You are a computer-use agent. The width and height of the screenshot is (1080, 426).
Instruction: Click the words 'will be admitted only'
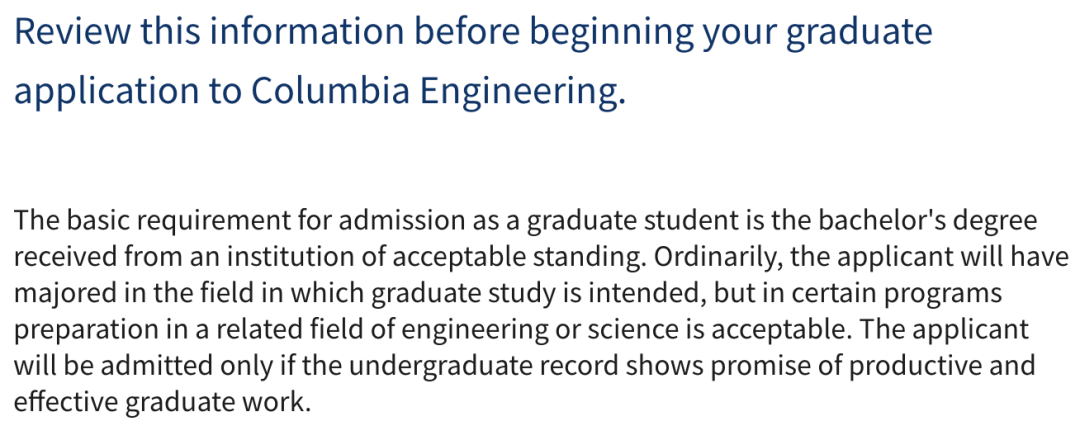143,365
